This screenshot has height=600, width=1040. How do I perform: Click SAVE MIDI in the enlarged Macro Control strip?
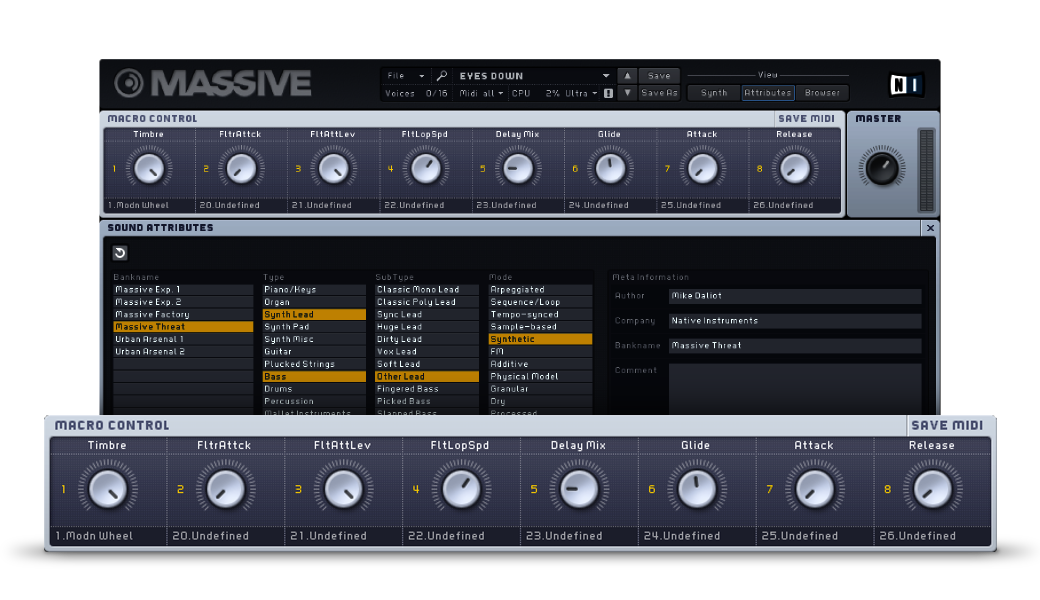947,426
